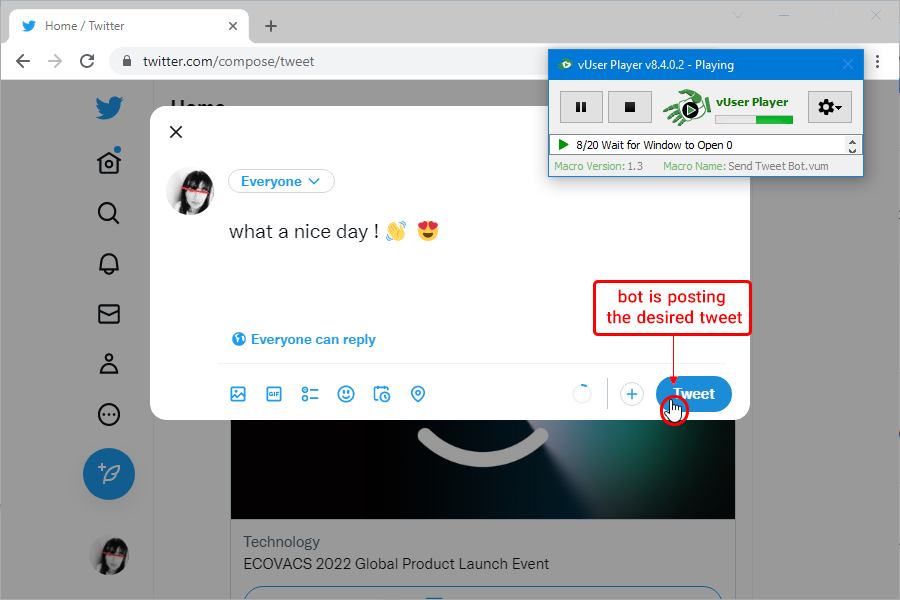Add a poll using the poll icon
Screen dimensions: 900x600
coord(310,394)
